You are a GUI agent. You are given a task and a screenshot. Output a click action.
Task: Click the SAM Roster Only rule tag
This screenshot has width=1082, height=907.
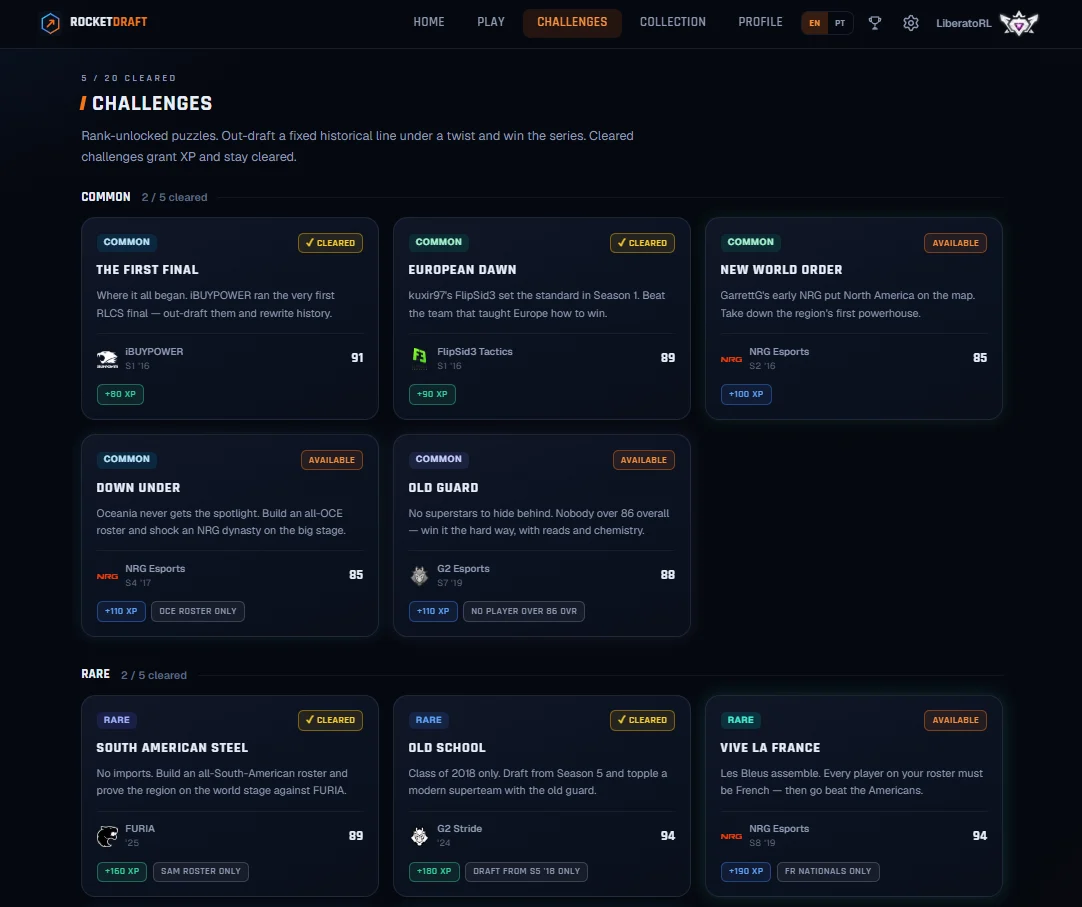pos(201,871)
